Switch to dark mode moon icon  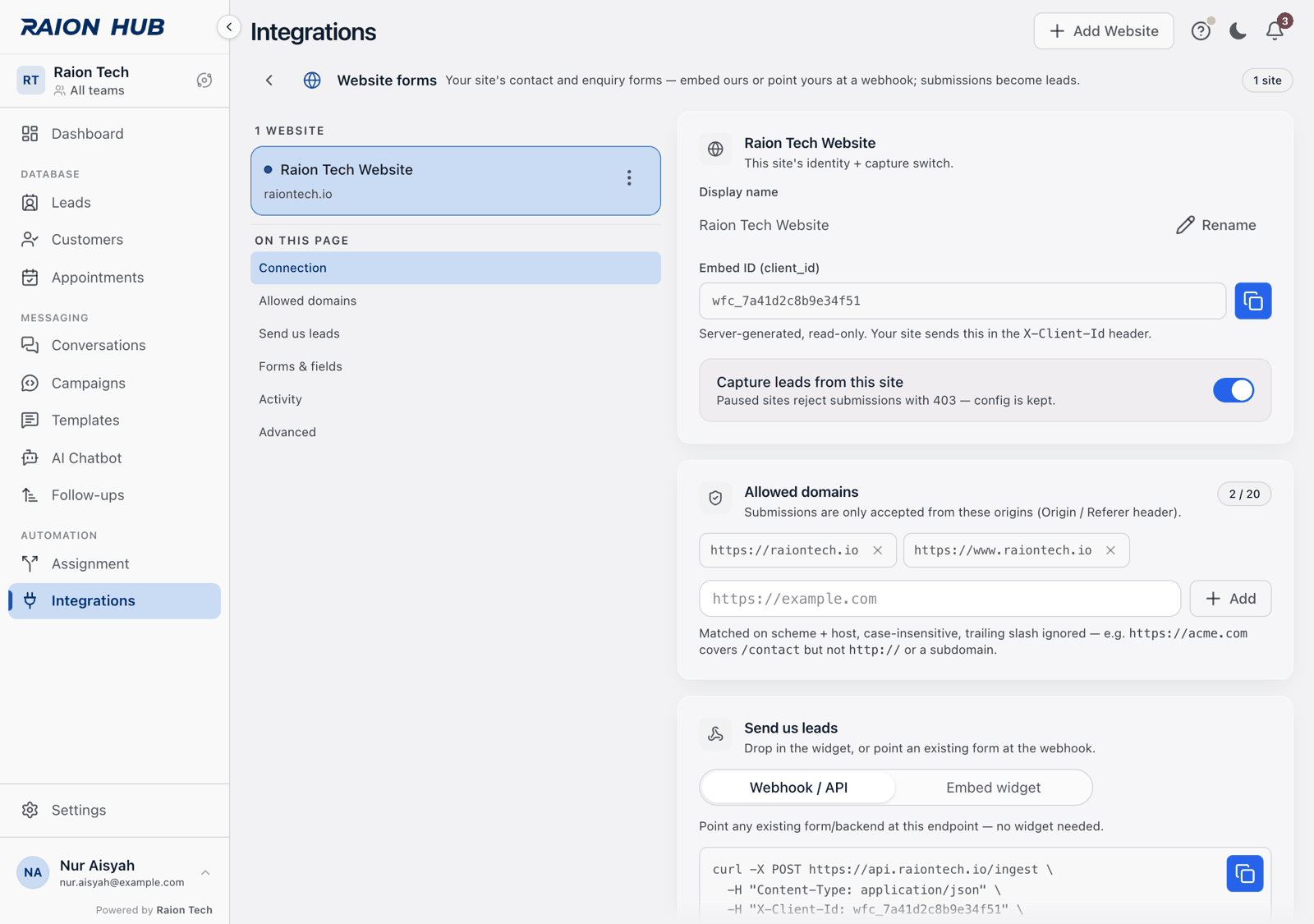click(1238, 31)
